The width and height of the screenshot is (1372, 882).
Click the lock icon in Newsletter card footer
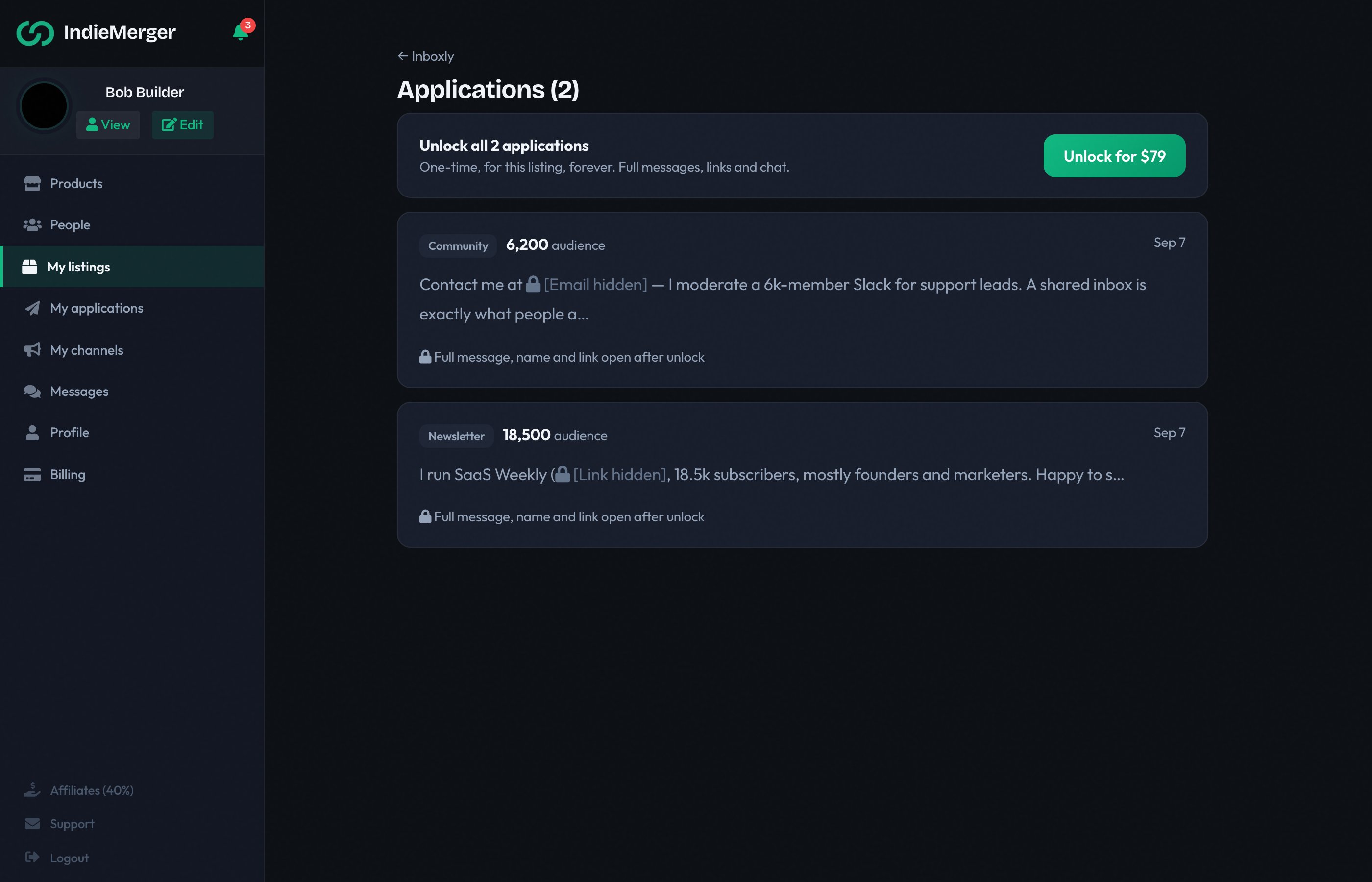click(425, 516)
